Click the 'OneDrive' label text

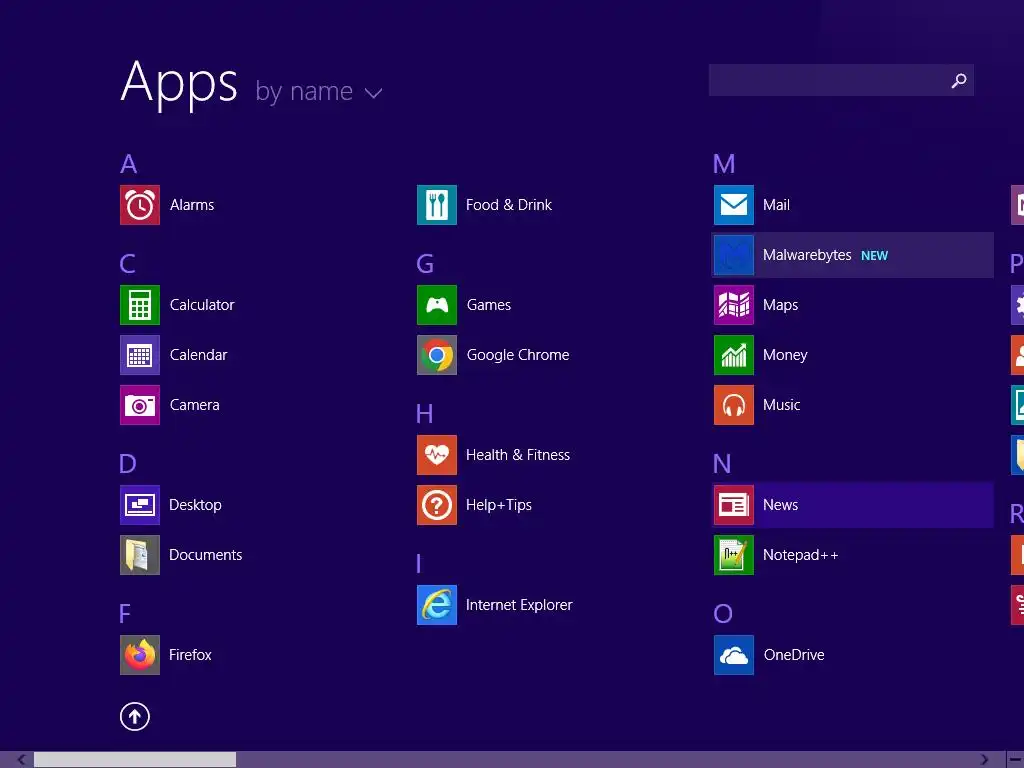pyautogui.click(x=794, y=655)
